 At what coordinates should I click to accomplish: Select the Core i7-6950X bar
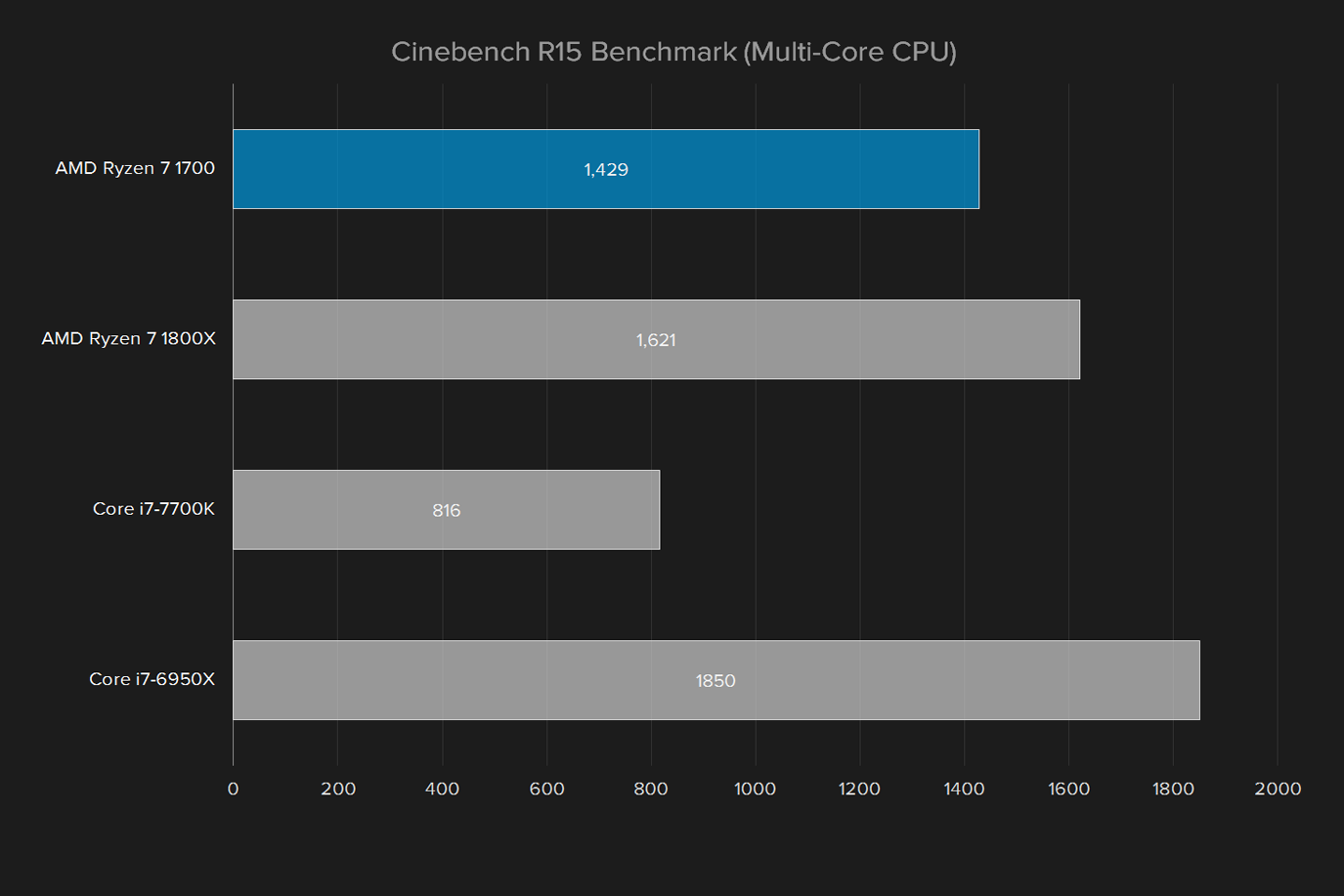pyautogui.click(x=716, y=680)
